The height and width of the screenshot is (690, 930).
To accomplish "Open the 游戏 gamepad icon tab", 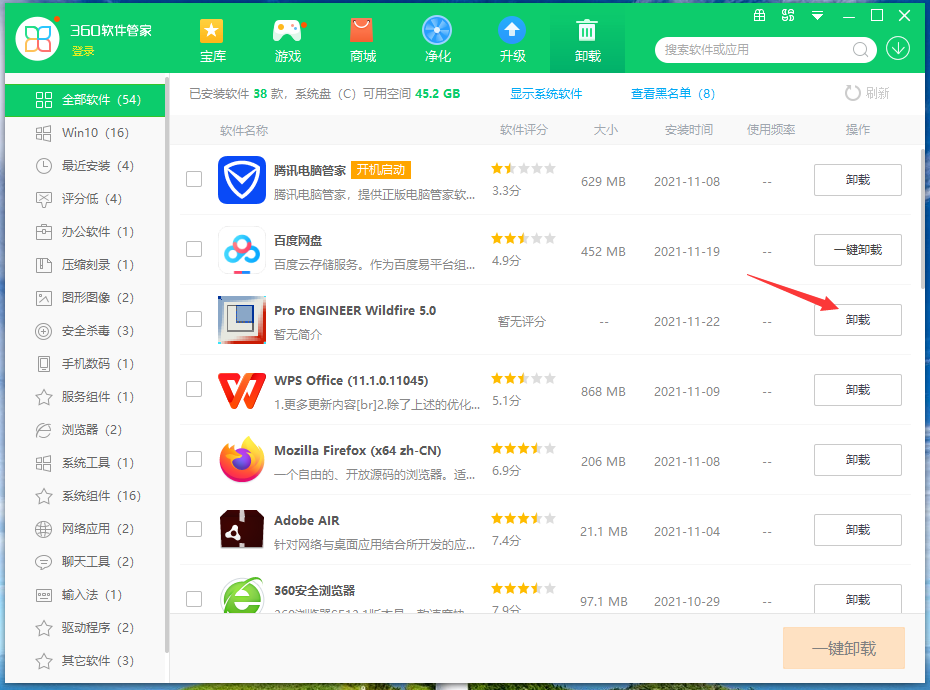I will [287, 40].
